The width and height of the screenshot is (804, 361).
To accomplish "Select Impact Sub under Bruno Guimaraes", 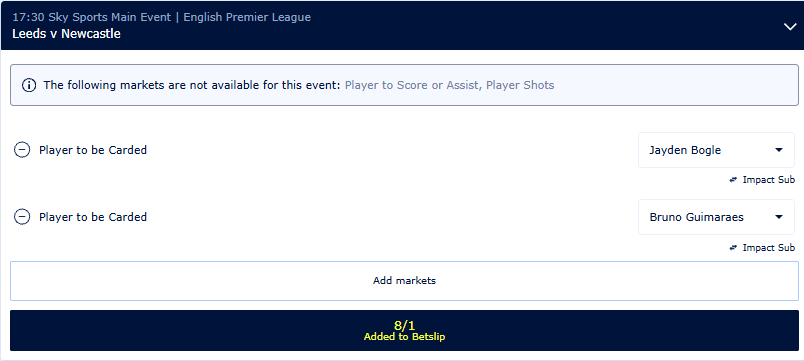I will coord(769,248).
